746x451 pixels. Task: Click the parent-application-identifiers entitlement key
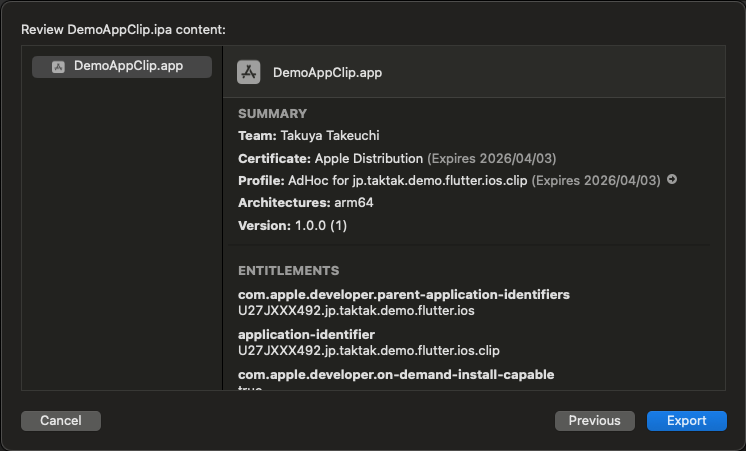404,294
